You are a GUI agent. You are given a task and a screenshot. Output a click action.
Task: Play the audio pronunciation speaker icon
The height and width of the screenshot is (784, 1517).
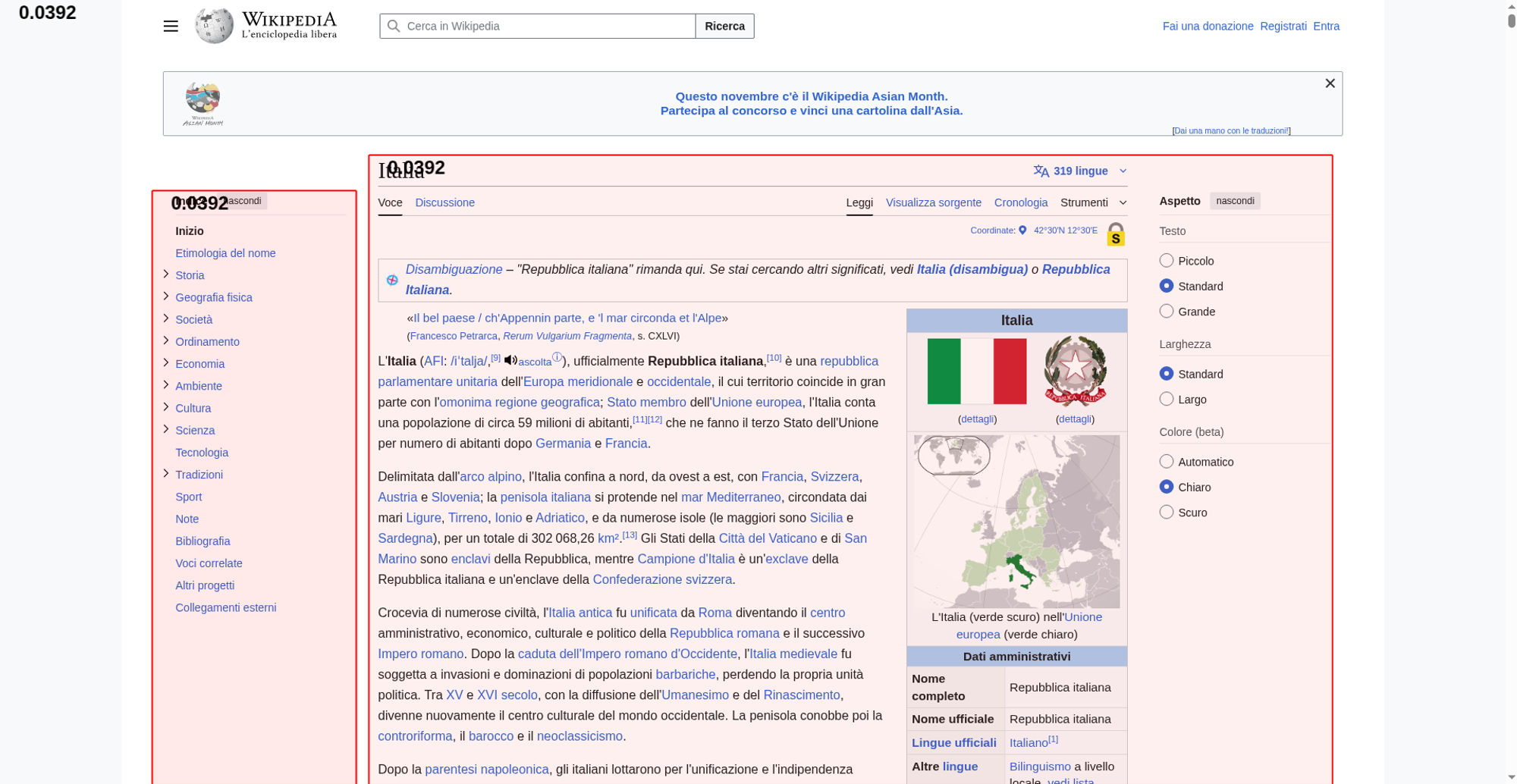(x=510, y=360)
